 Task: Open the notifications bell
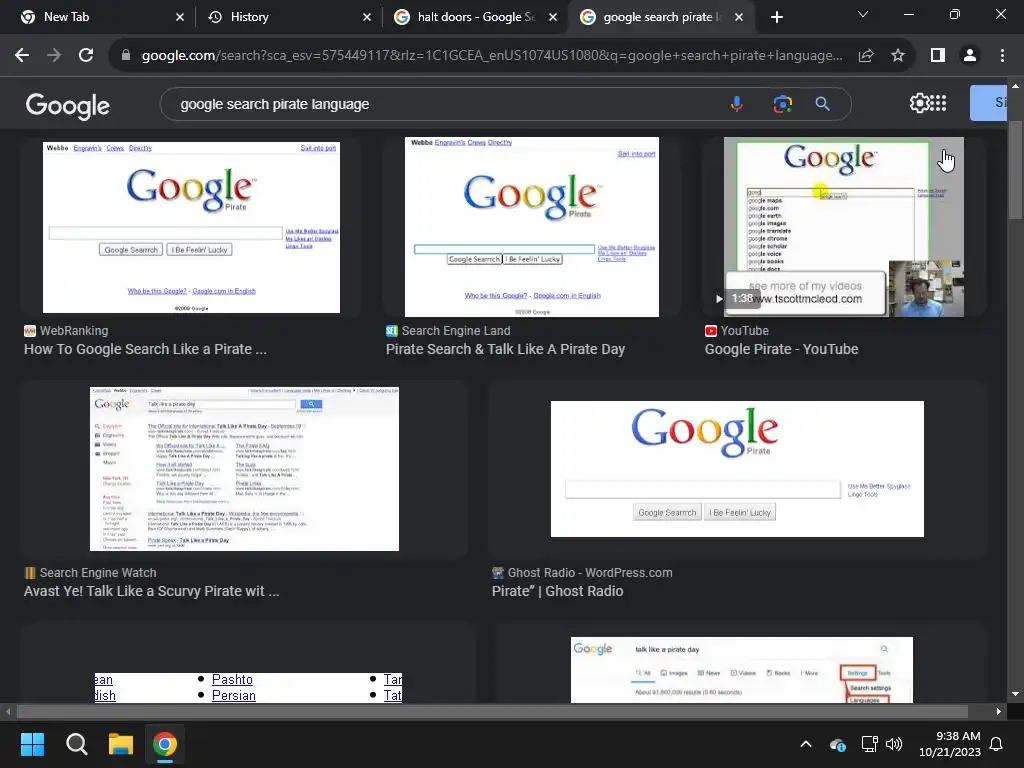(997, 744)
